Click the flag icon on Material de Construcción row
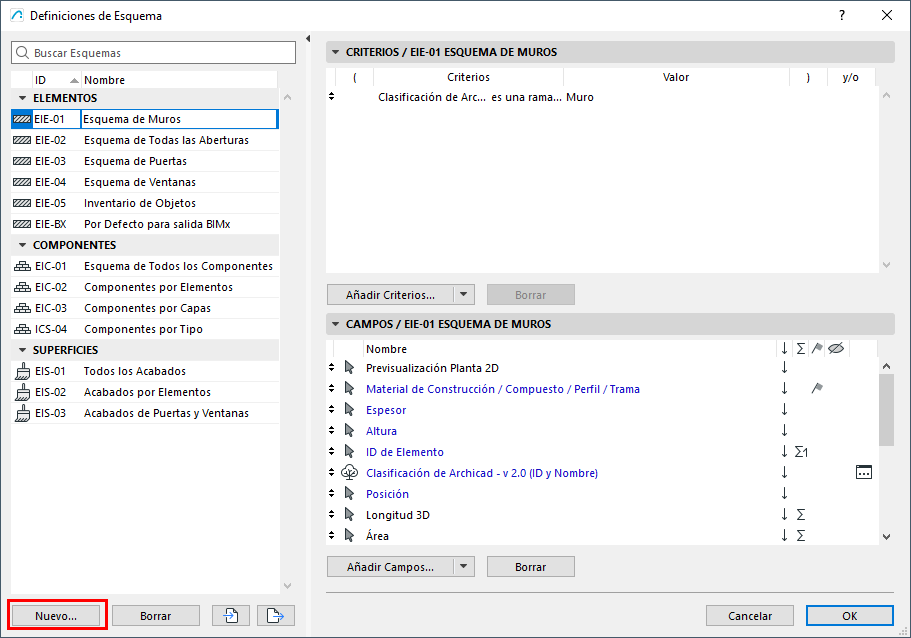 click(817, 388)
